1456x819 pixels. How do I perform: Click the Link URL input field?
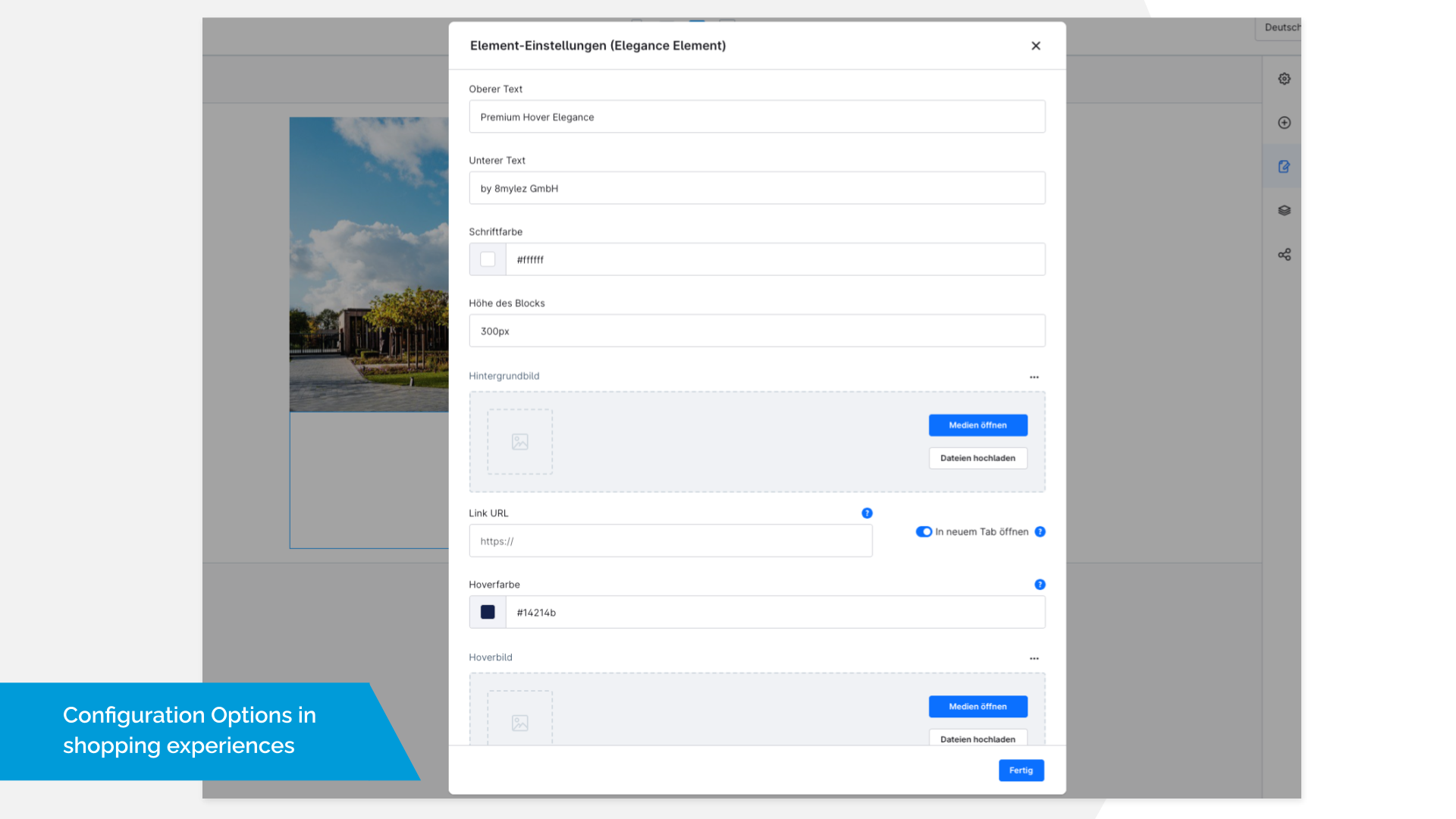pos(670,541)
